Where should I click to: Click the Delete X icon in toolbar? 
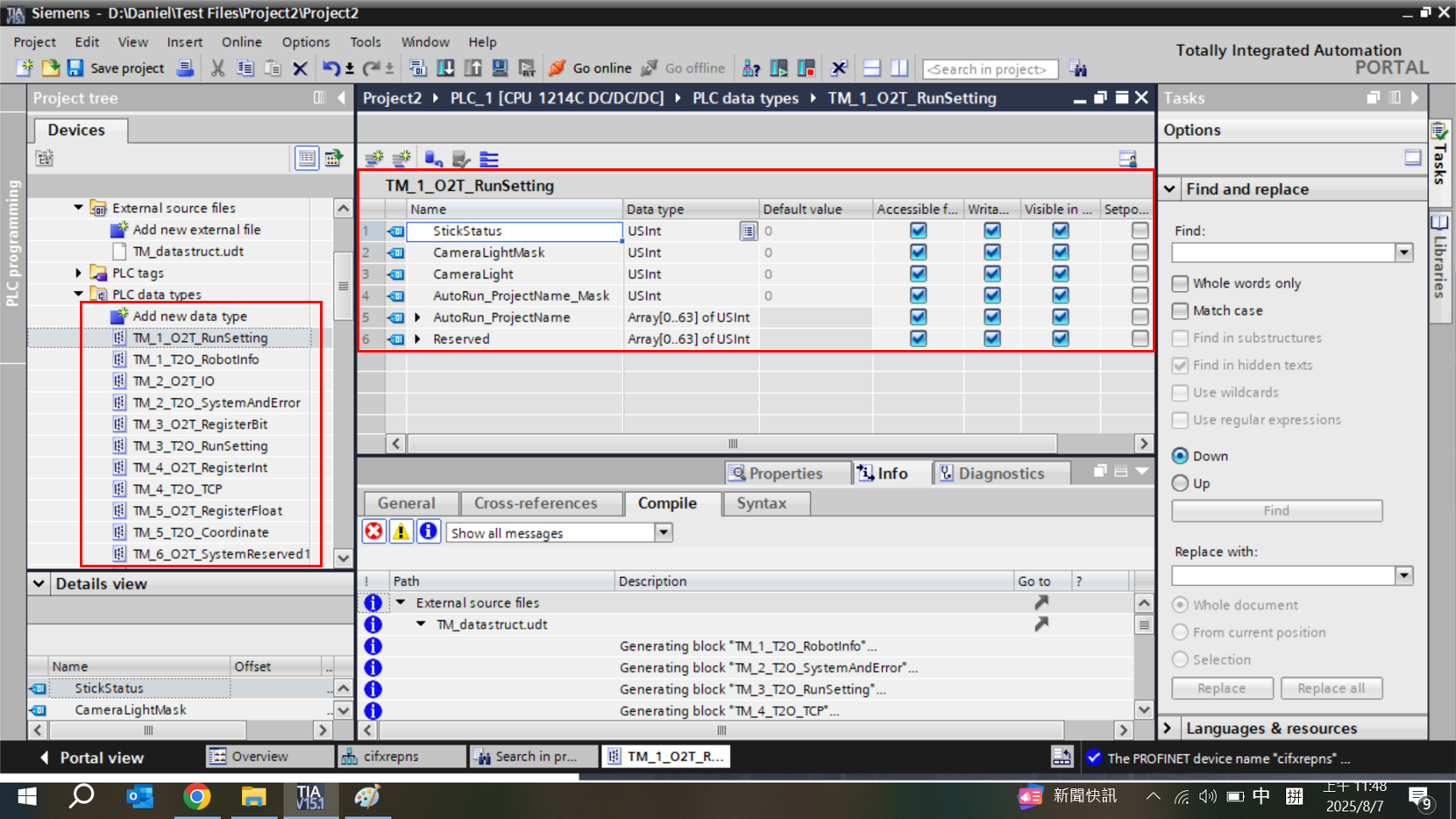click(x=300, y=68)
